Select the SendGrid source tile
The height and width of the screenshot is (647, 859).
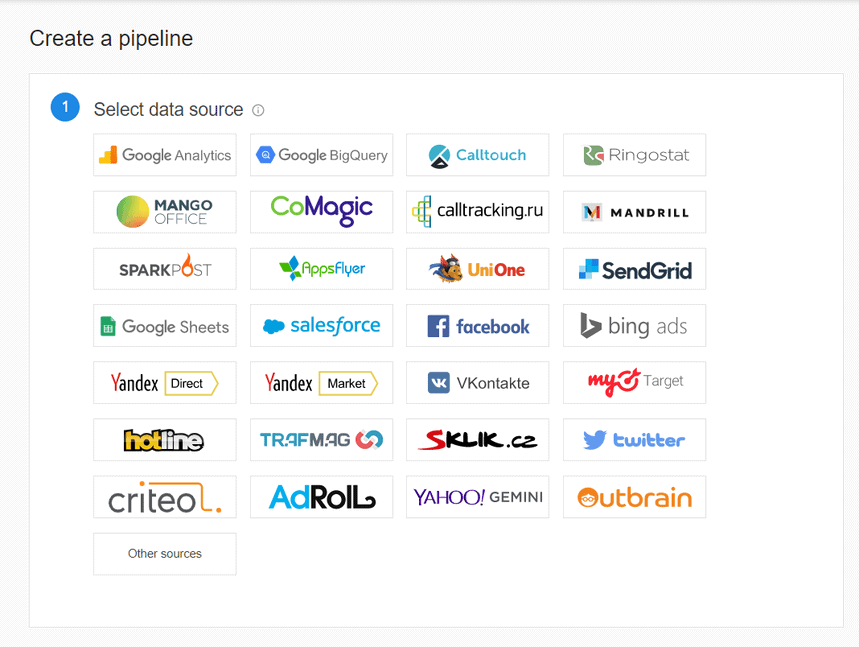[x=634, y=269]
